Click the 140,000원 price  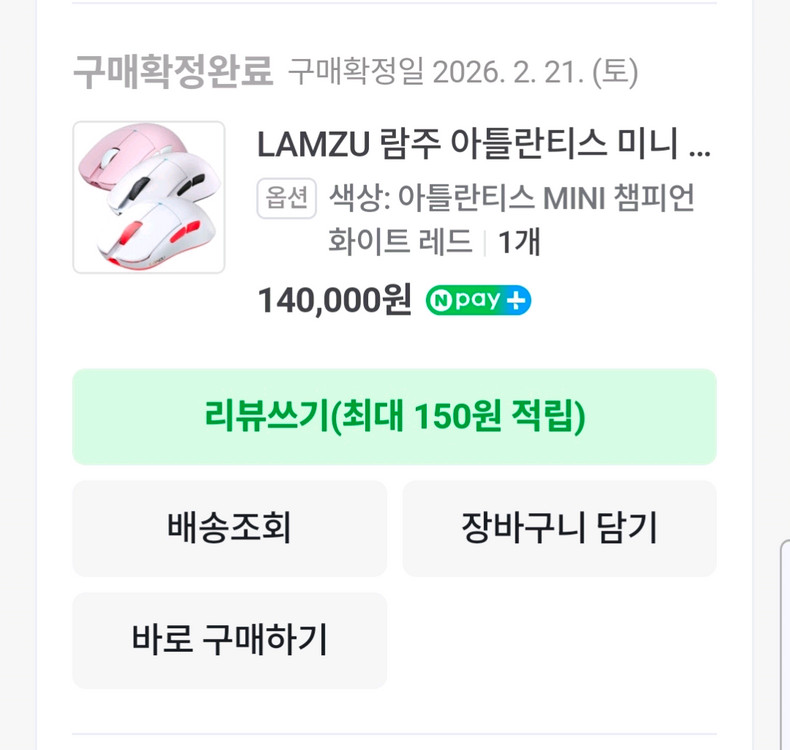point(334,300)
